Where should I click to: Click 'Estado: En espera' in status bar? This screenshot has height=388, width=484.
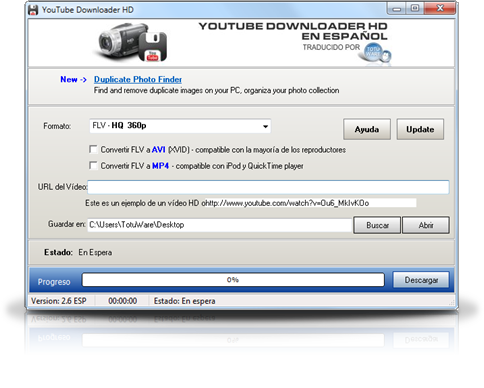click(184, 301)
